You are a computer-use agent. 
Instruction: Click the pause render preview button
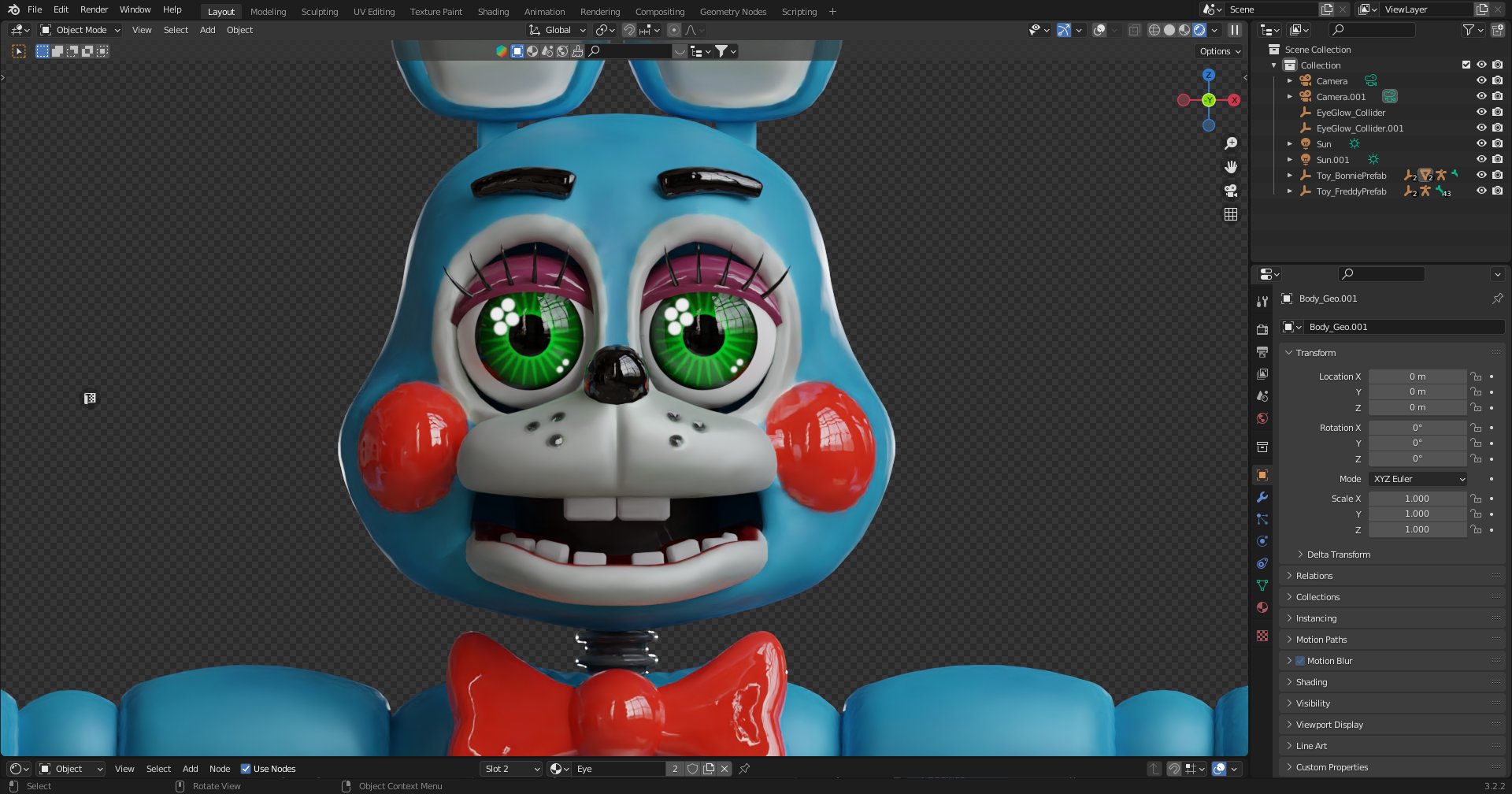point(1235,30)
